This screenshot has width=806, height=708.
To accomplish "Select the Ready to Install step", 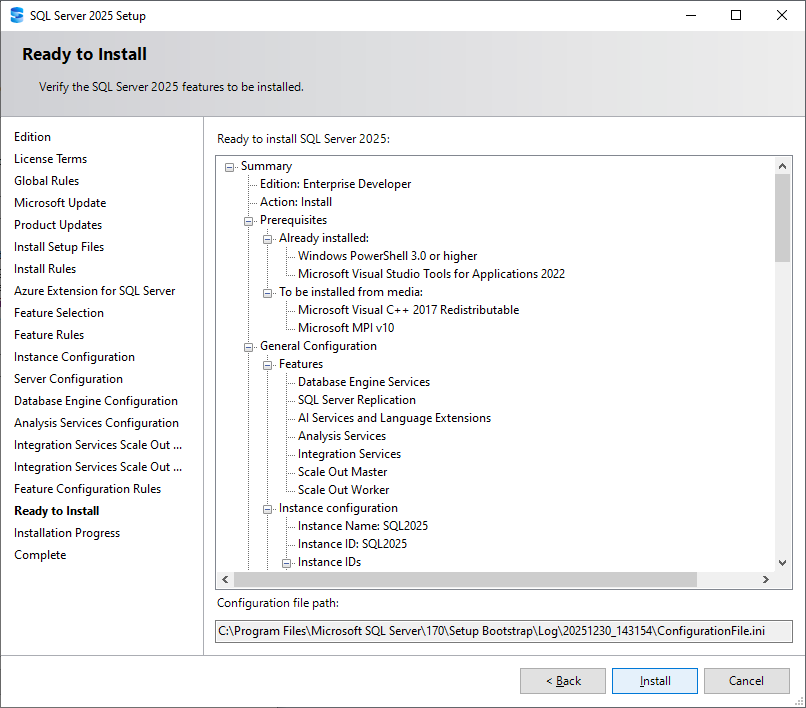I will coord(57,511).
